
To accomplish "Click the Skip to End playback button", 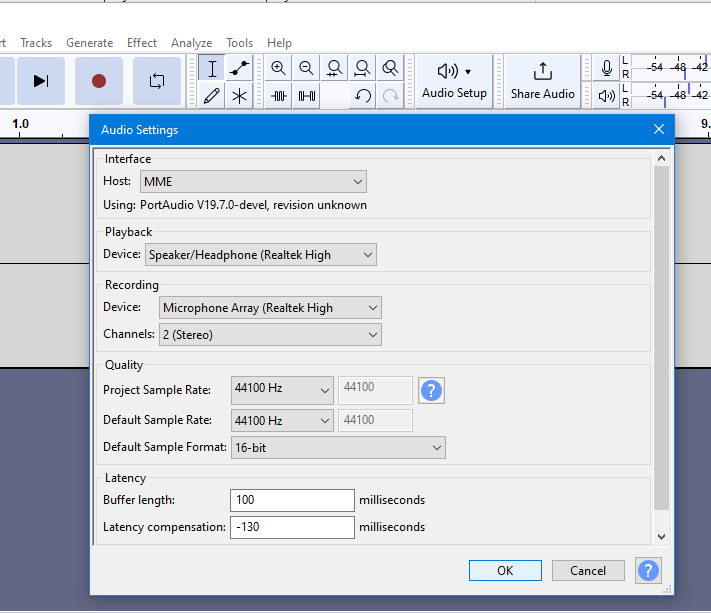I will 41,81.
